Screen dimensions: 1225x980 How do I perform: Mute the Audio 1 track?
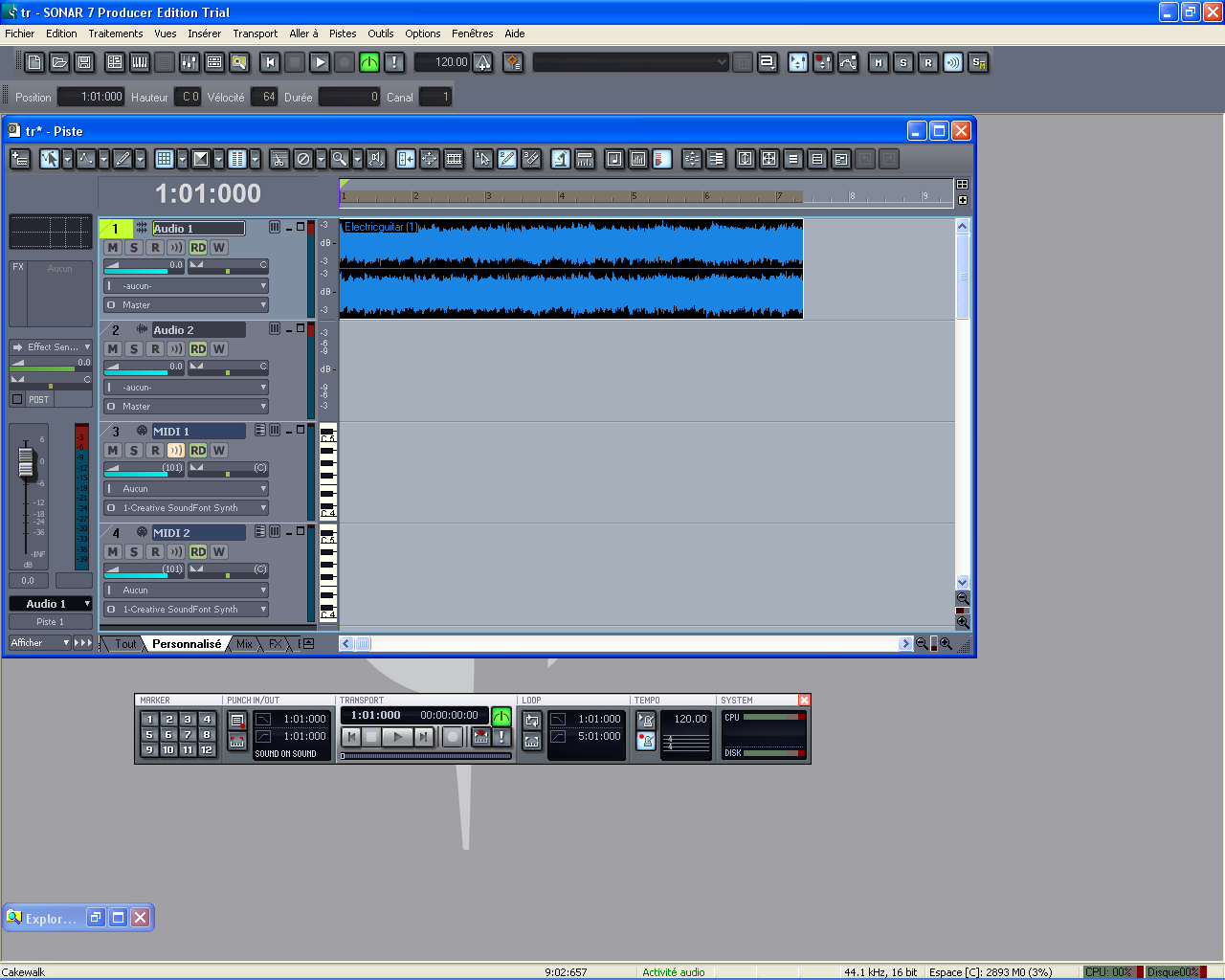(113, 248)
